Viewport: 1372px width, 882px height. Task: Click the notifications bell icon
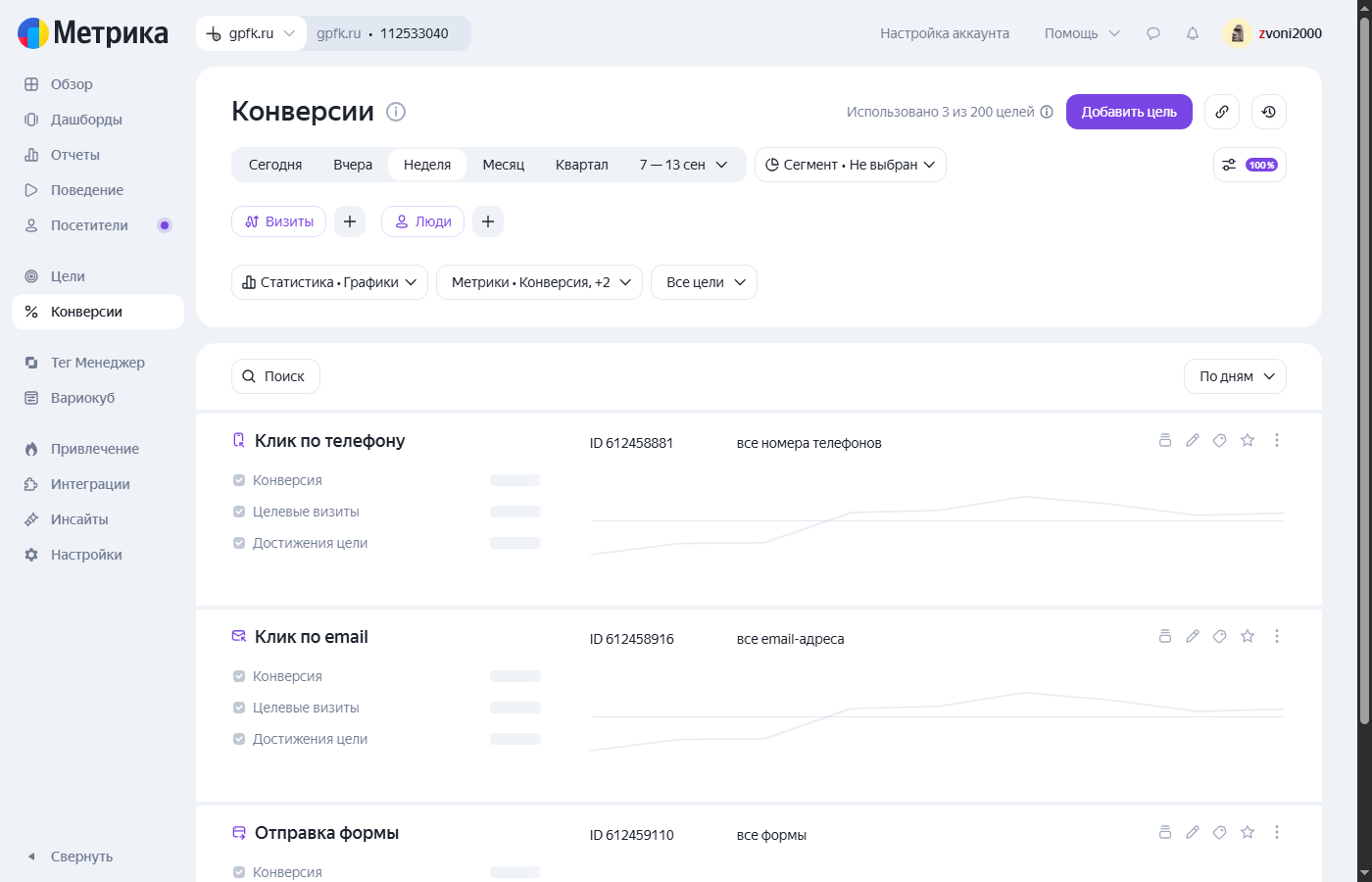(x=1193, y=33)
